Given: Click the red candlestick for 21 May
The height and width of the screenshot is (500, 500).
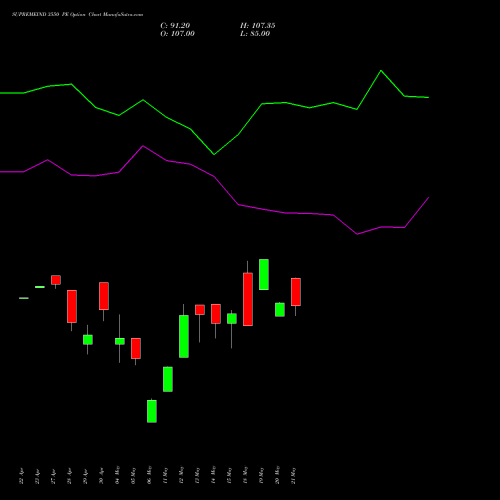Looking at the screenshot, I should pyautogui.click(x=296, y=292).
